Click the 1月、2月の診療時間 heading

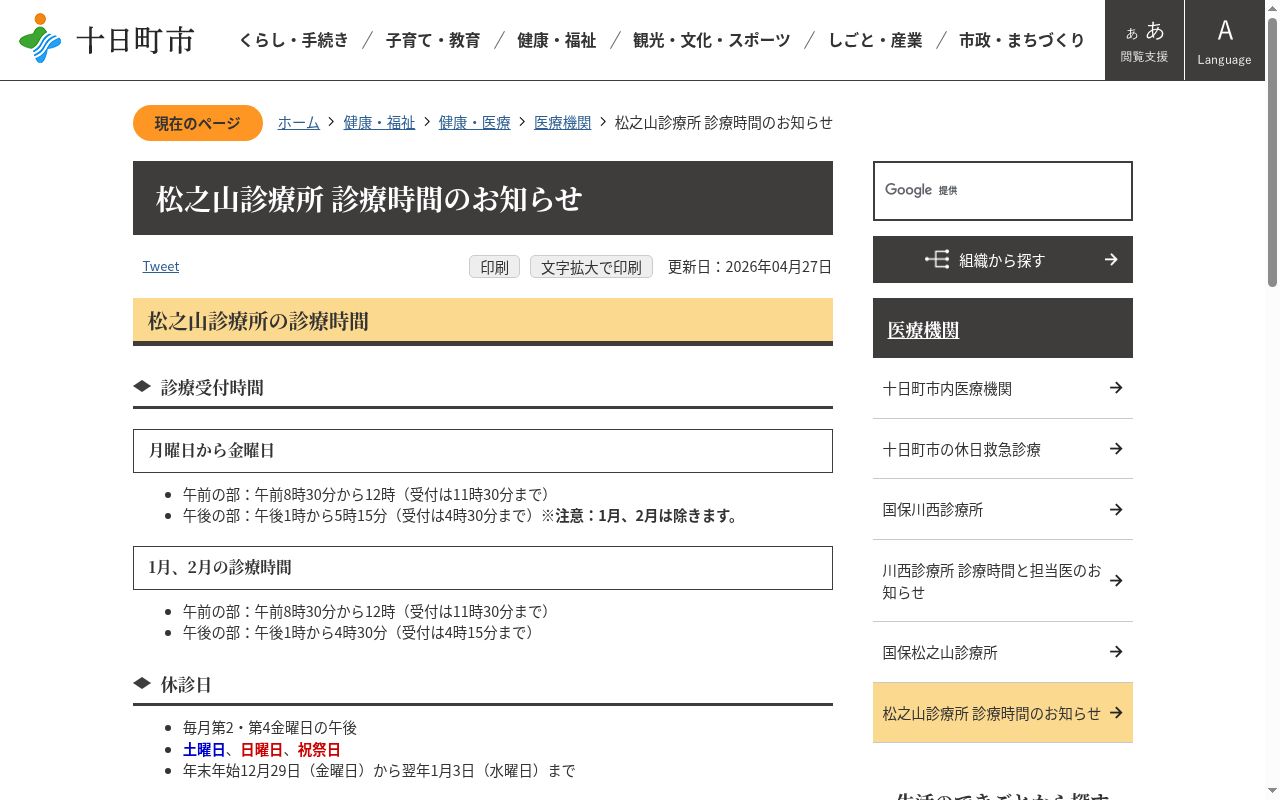[x=483, y=568]
